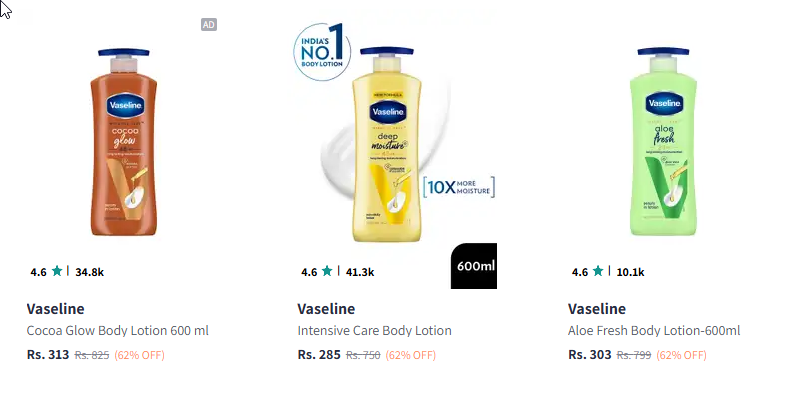Click the Rs. 313 price
The width and height of the screenshot is (789, 405).
coord(47,355)
